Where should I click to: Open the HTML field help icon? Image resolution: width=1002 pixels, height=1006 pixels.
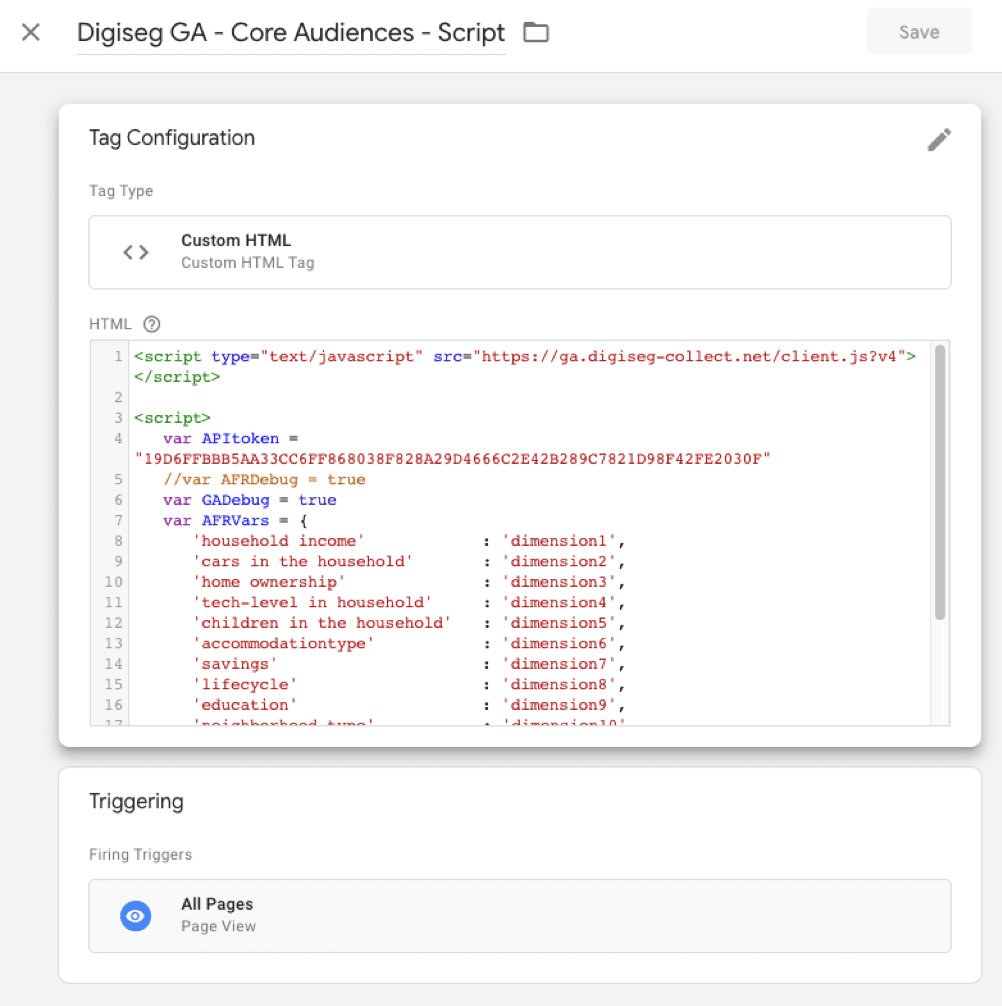pos(152,324)
